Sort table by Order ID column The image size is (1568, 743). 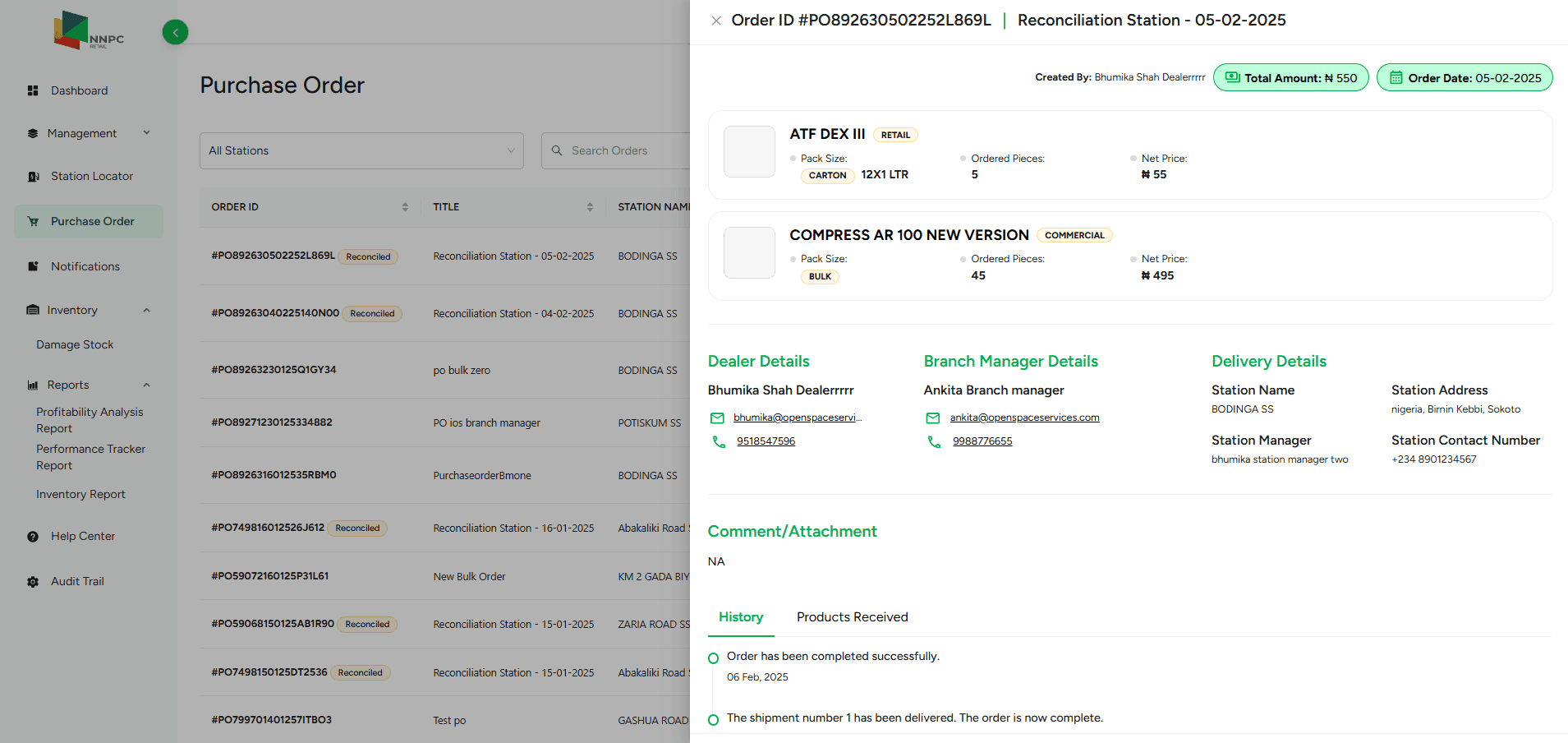[405, 207]
